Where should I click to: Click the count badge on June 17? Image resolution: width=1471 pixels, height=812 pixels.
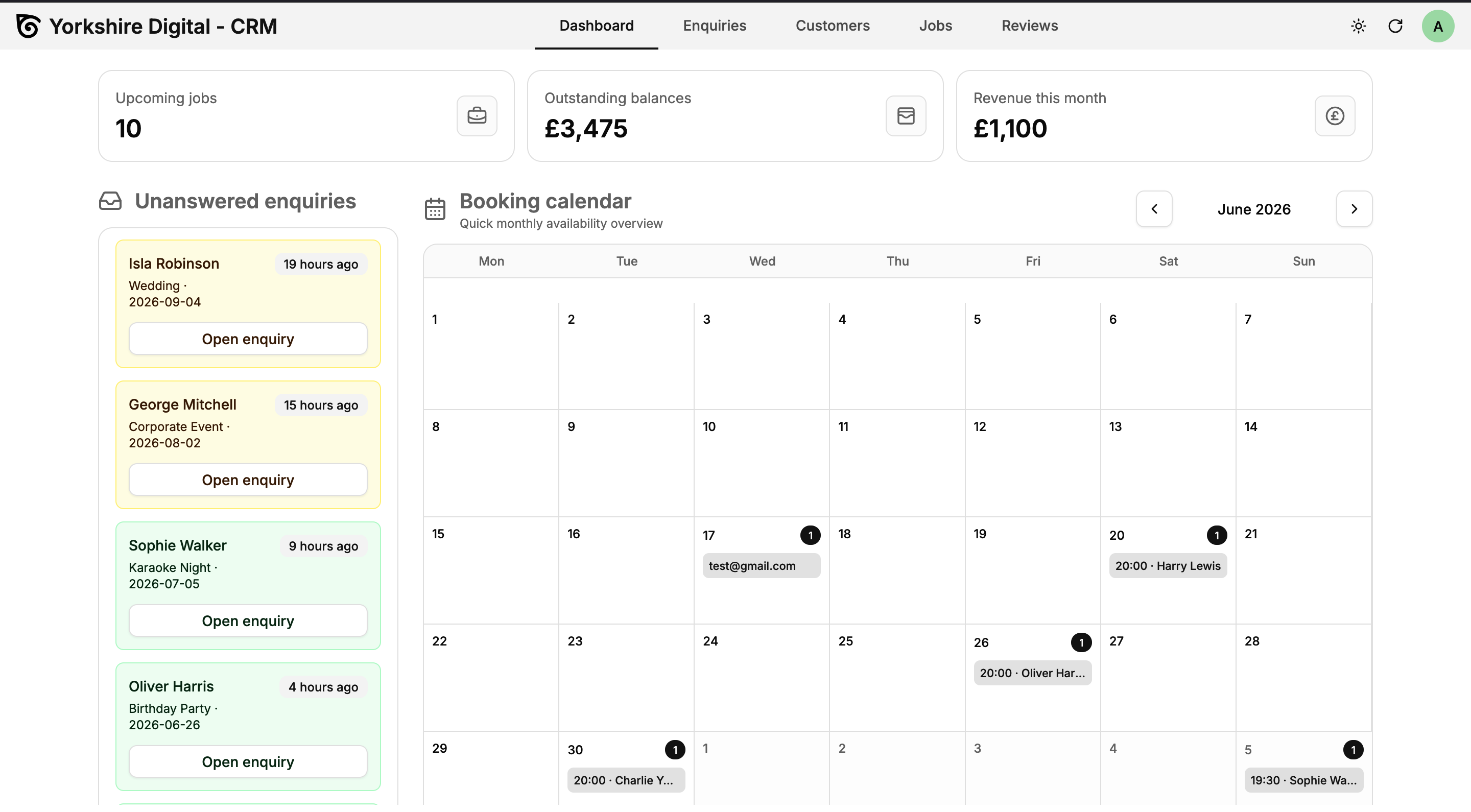click(810, 536)
